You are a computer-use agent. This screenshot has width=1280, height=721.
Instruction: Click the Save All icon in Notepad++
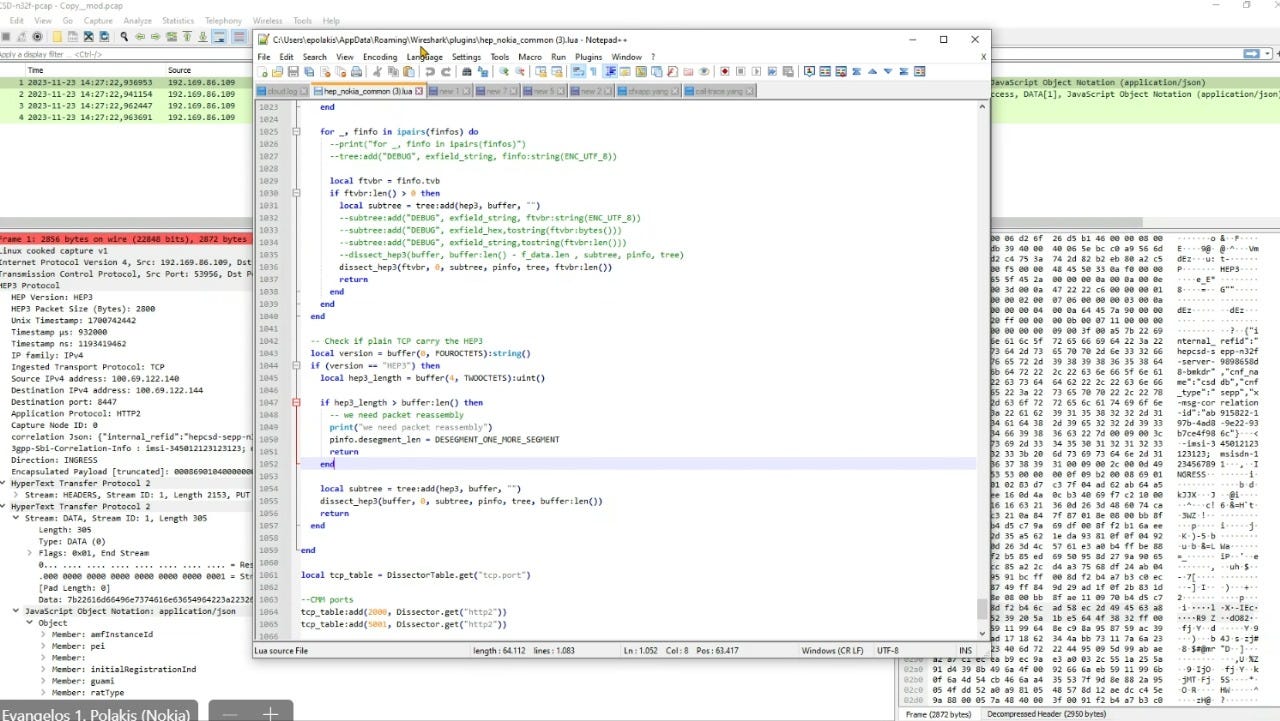click(x=309, y=72)
